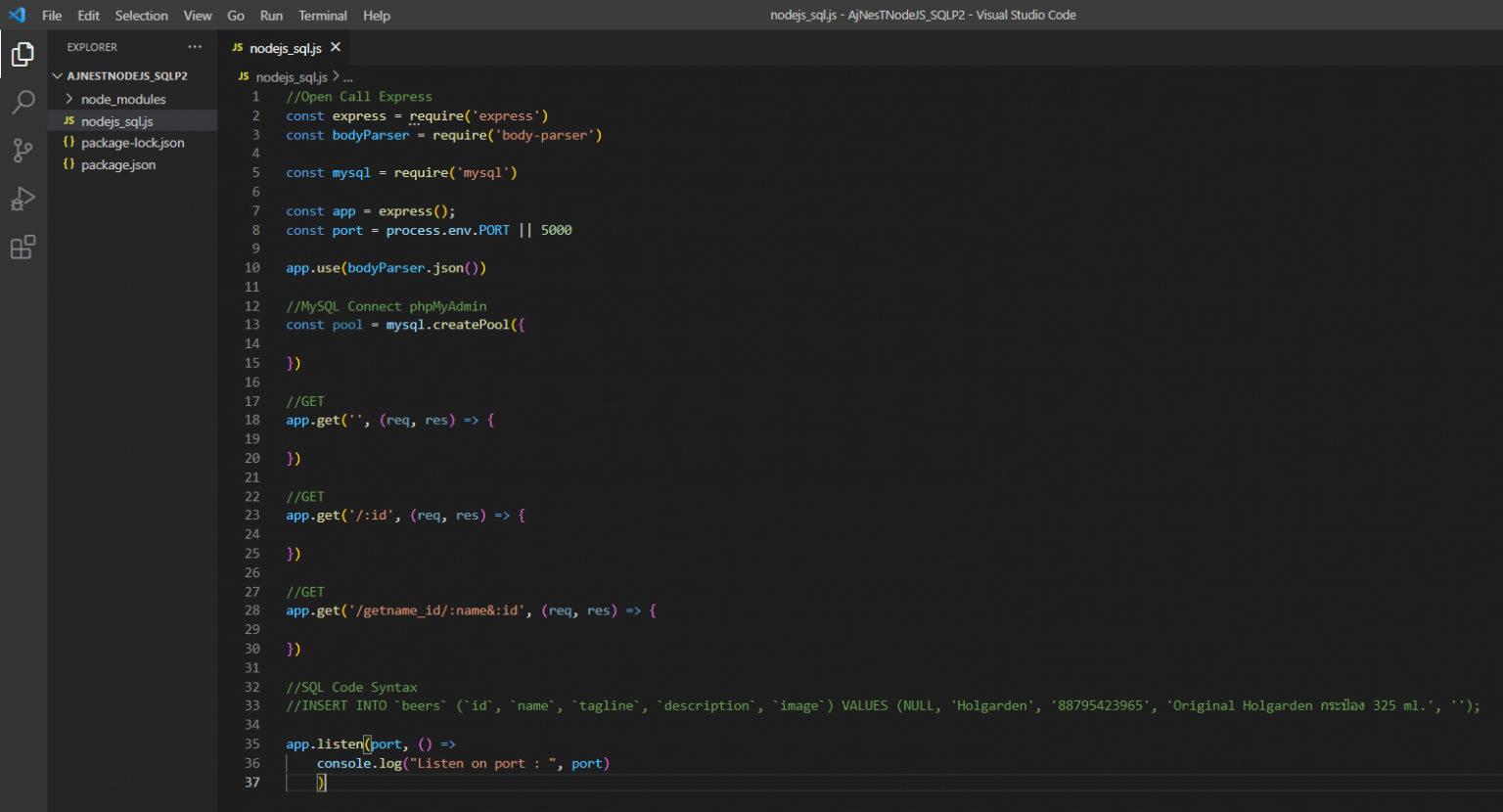Open package.json from the file tree
Viewport: 1503px width, 812px height.
tap(117, 164)
